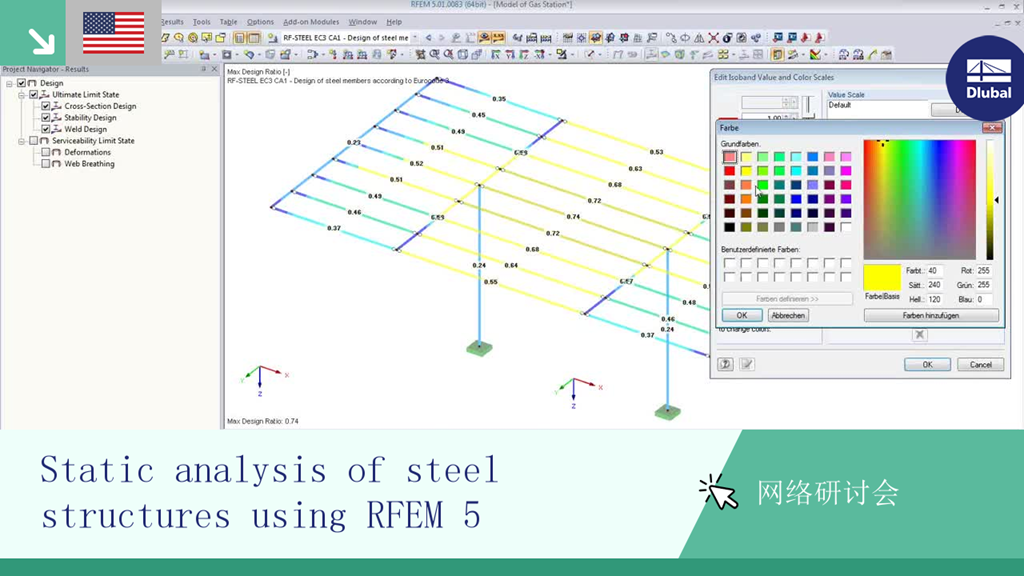Screen dimensions: 1024x576
Task: Click the previous arrow next to RF-STEEL dropdown
Action: [428, 38]
